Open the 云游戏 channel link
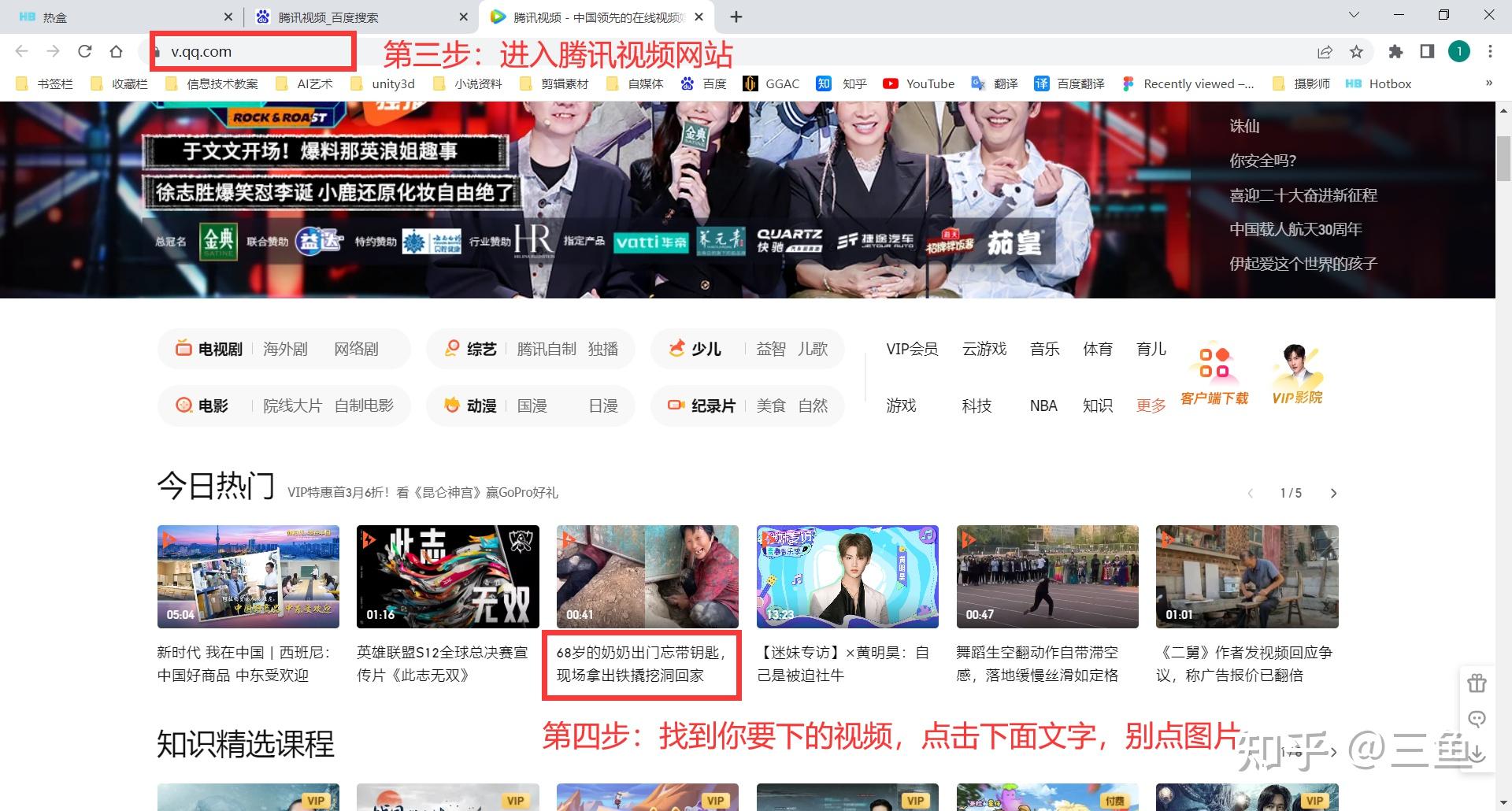 pos(984,349)
